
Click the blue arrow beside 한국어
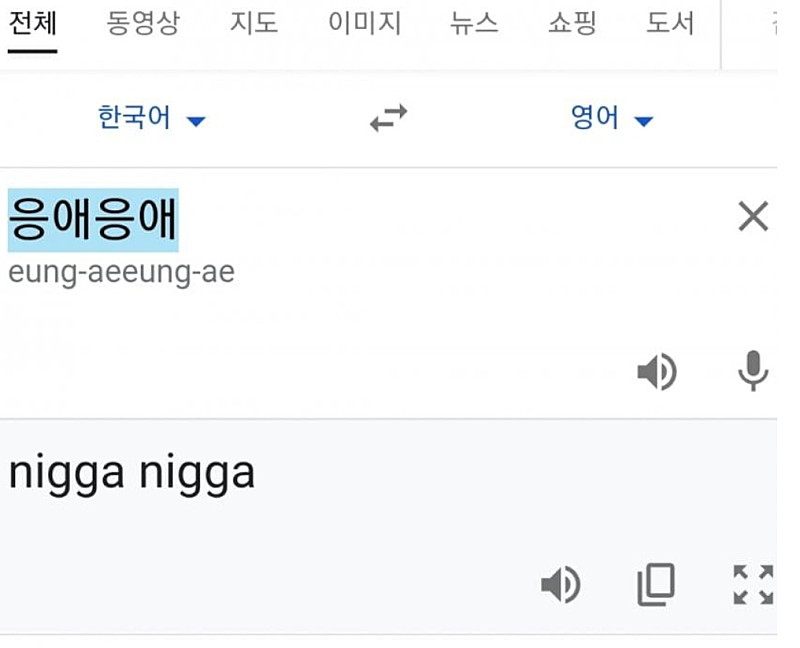point(196,122)
